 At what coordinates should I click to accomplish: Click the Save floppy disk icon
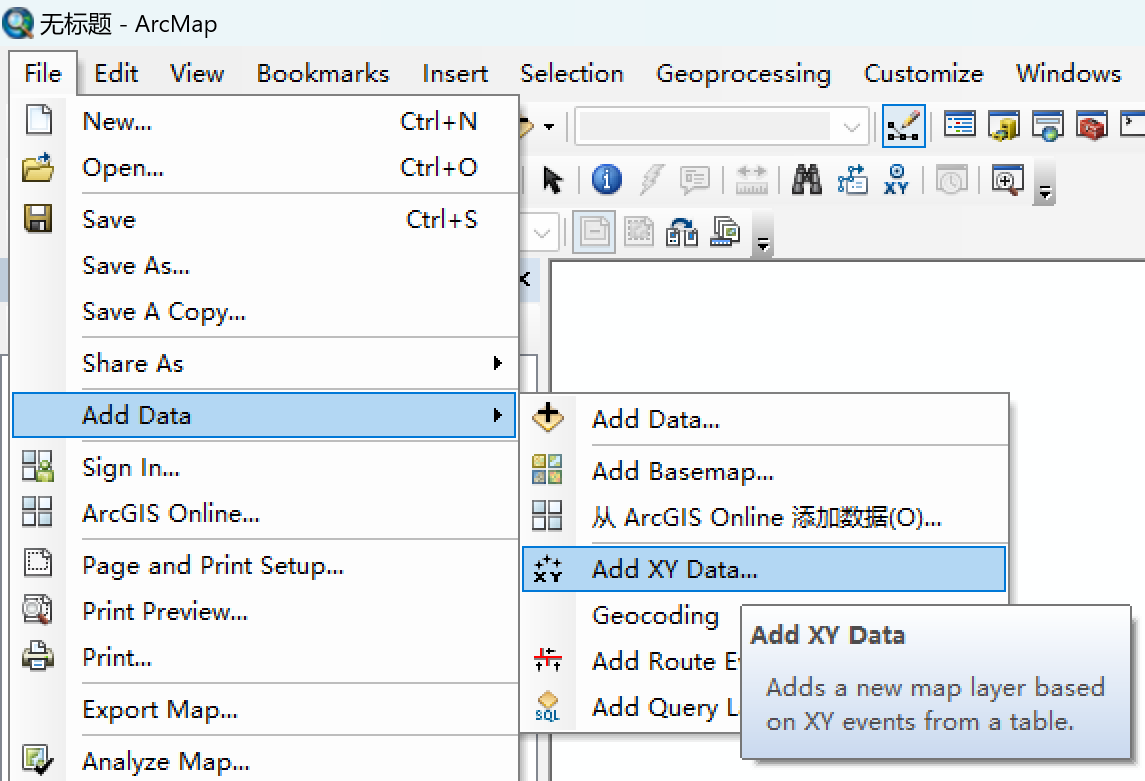coord(38,218)
